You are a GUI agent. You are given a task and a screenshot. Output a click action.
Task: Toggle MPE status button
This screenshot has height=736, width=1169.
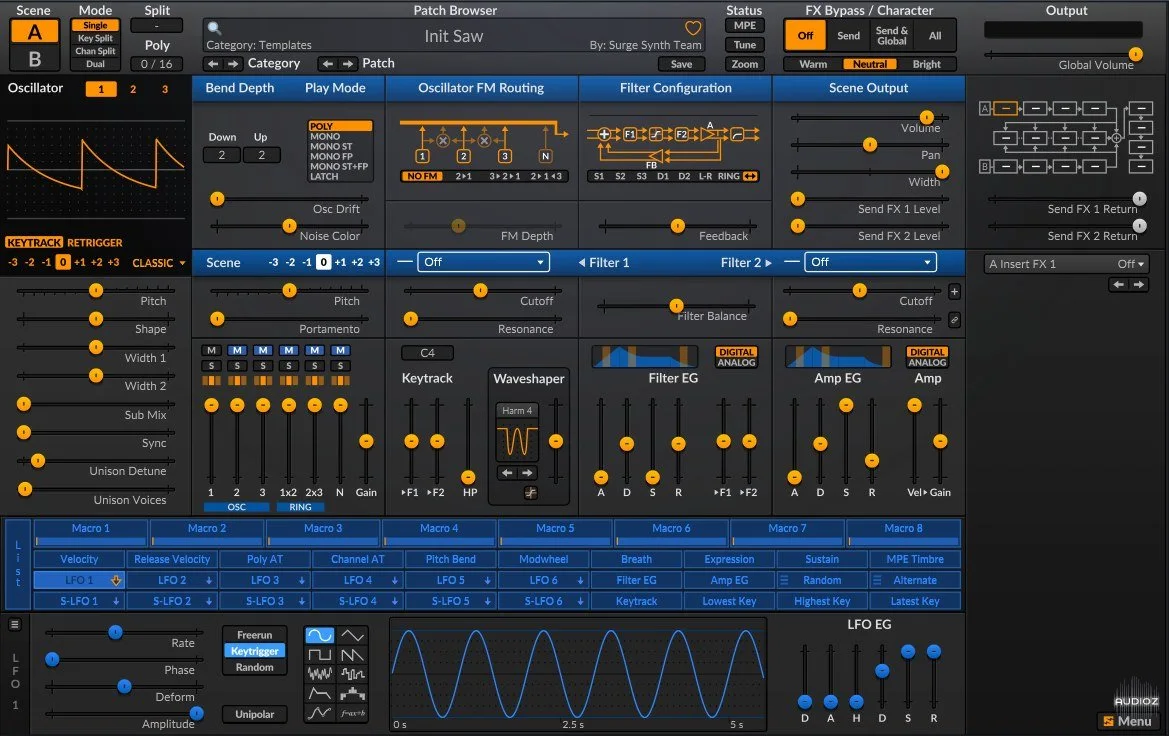click(x=744, y=25)
